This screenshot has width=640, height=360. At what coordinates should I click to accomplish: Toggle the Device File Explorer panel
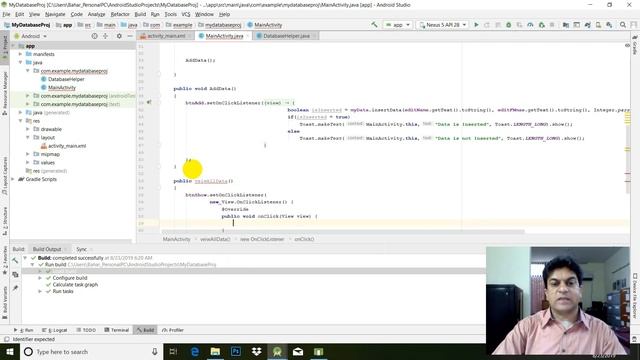pyautogui.click(x=635, y=296)
